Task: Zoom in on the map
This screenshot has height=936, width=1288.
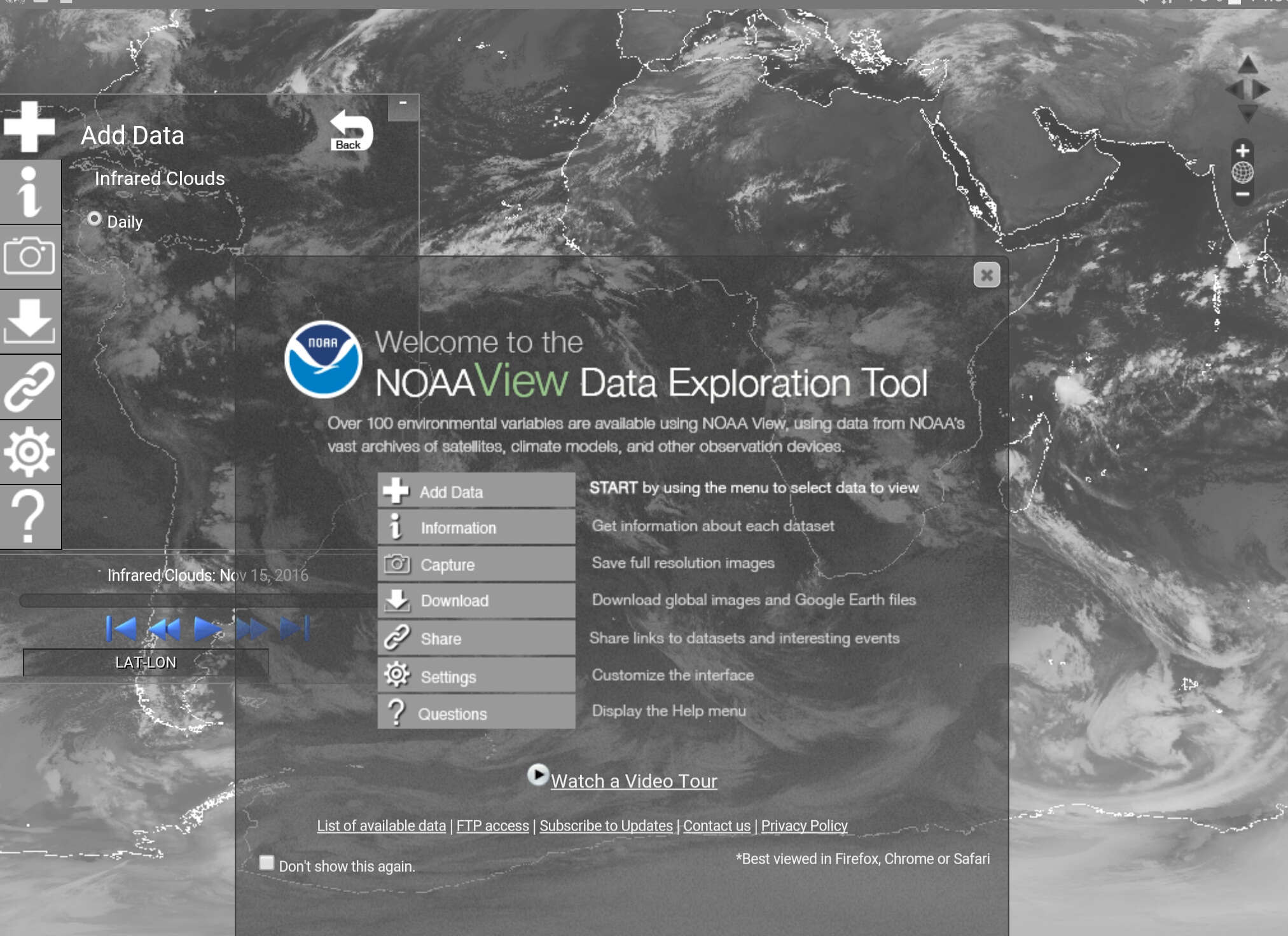Action: (x=1243, y=151)
